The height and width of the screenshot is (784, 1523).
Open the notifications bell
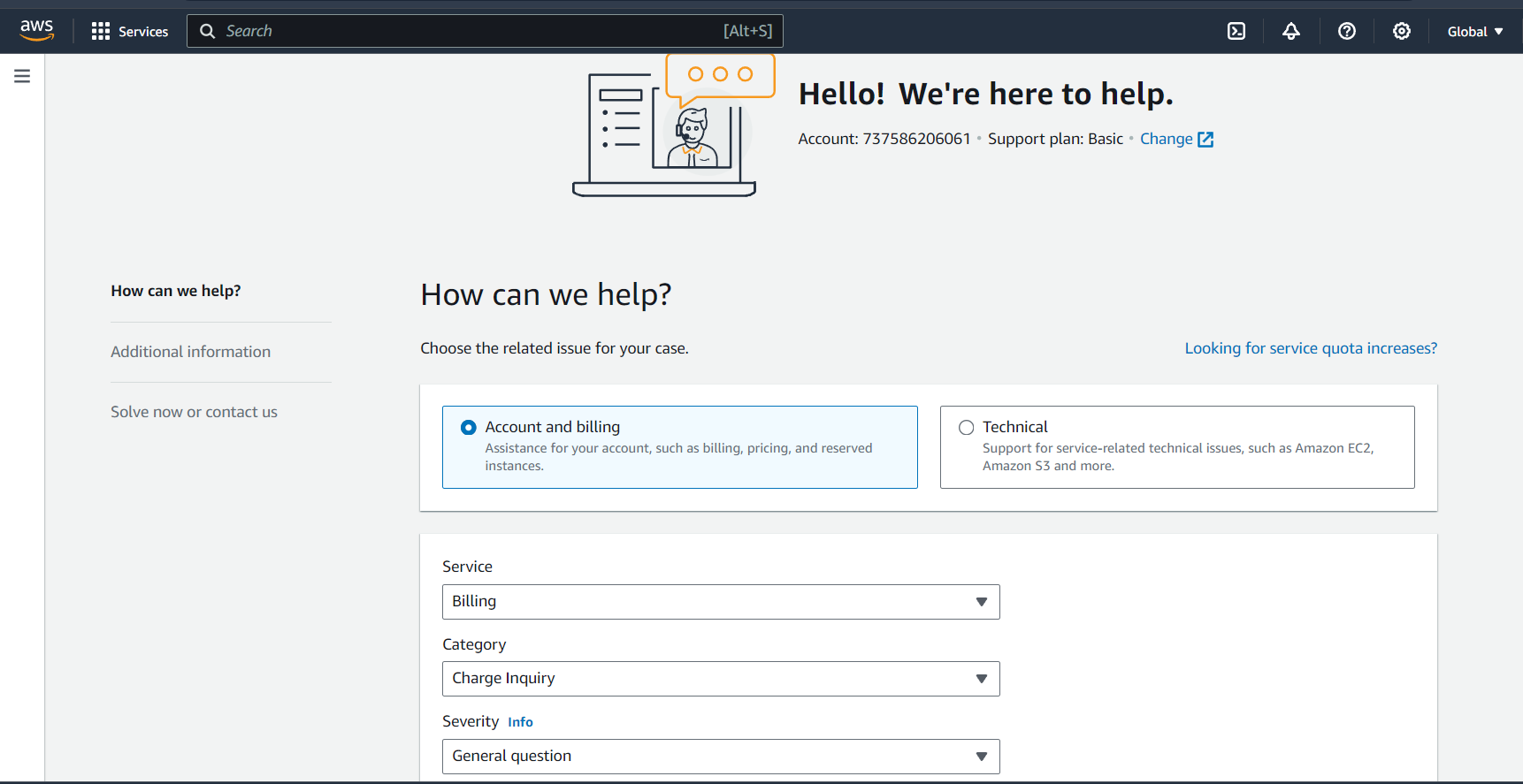tap(1291, 31)
